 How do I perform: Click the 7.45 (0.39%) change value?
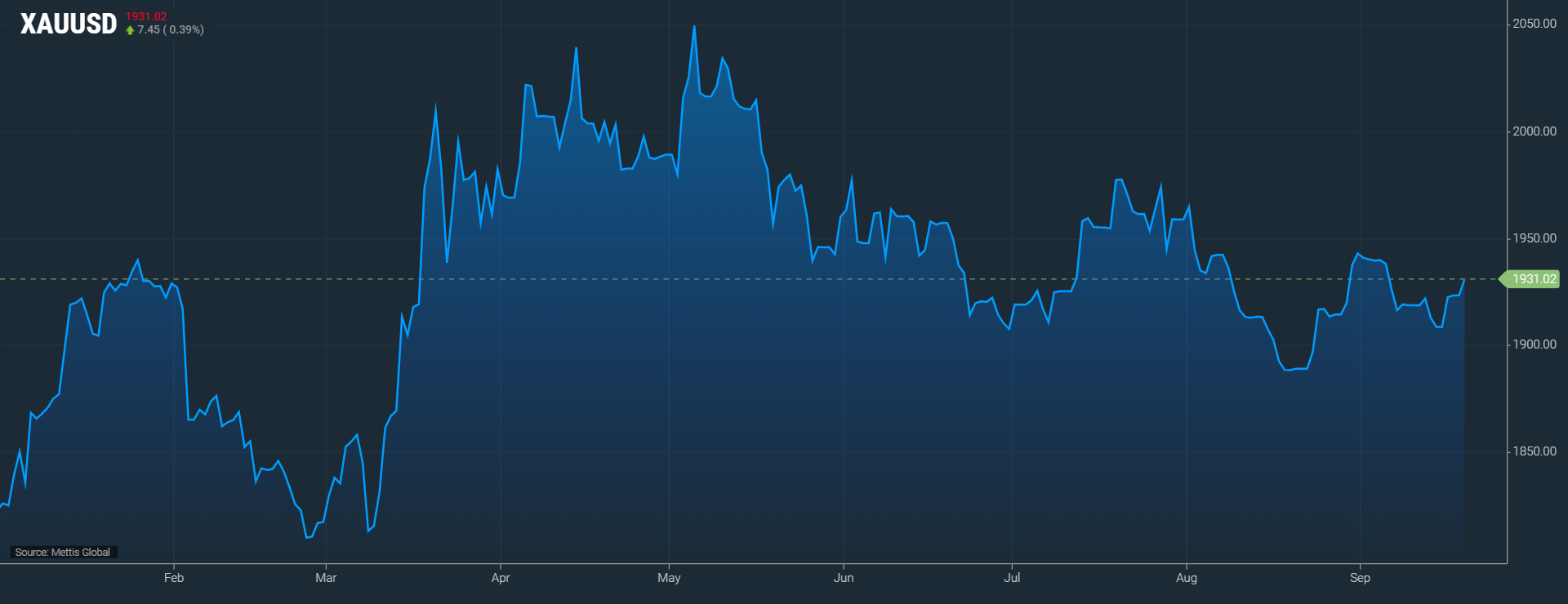tap(171, 29)
